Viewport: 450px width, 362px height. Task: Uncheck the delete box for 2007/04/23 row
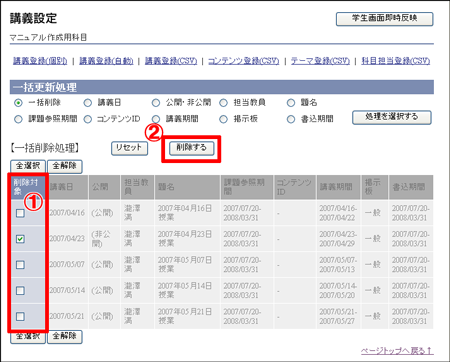pyautogui.click(x=20, y=239)
